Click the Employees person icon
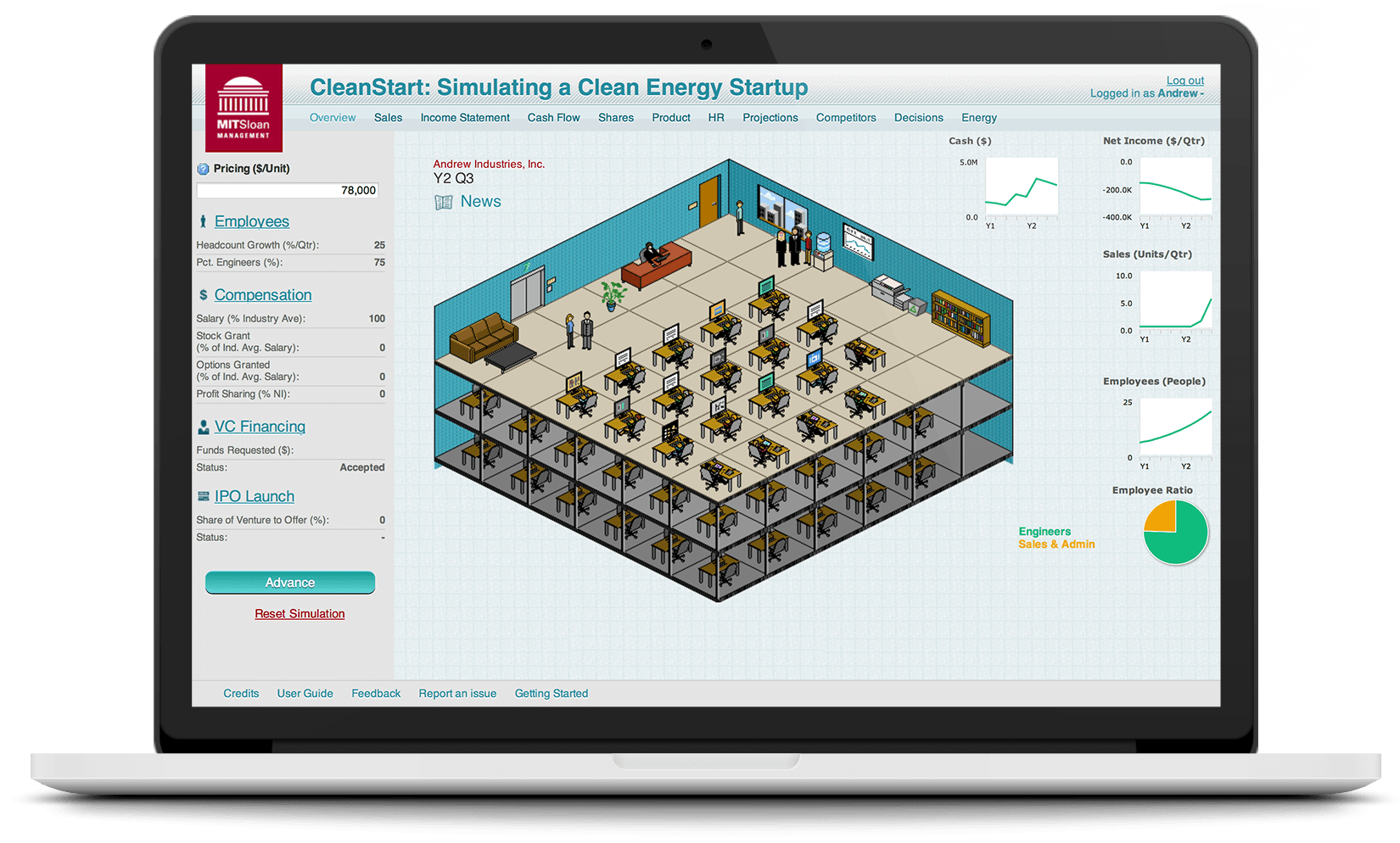This screenshot has height=843, width=1400. click(203, 221)
